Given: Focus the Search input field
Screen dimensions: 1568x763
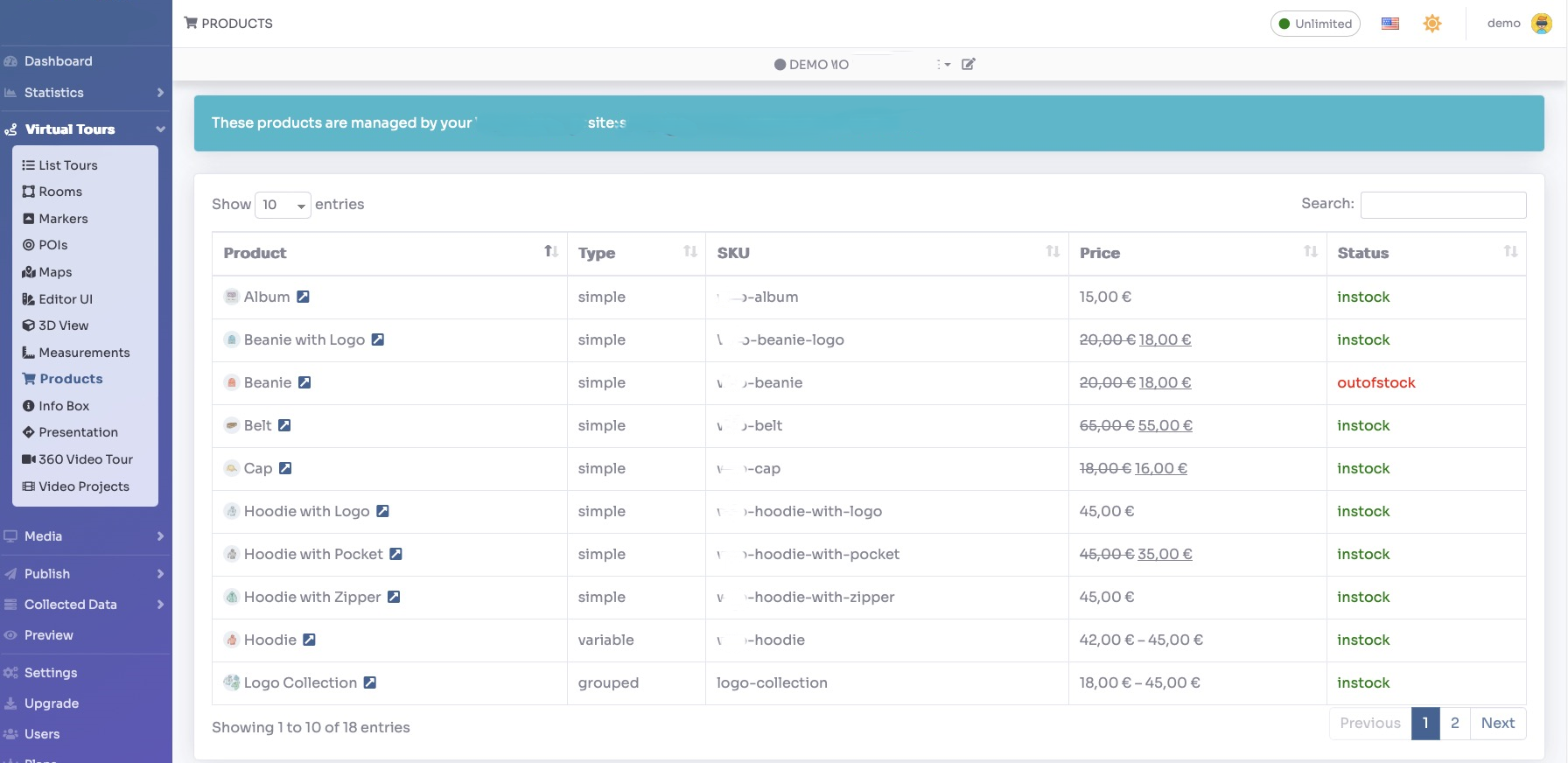Looking at the screenshot, I should (1444, 205).
